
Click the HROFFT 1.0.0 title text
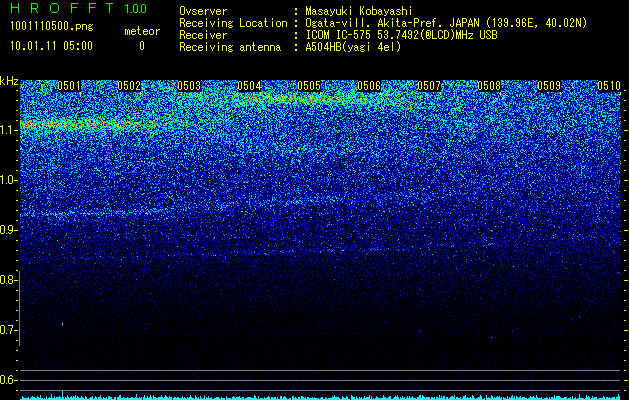click(x=79, y=8)
